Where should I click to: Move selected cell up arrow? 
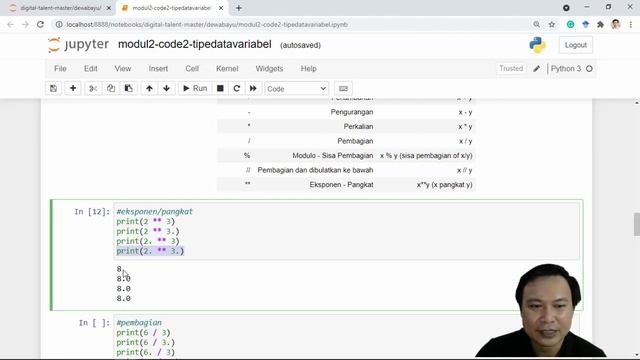point(149,89)
